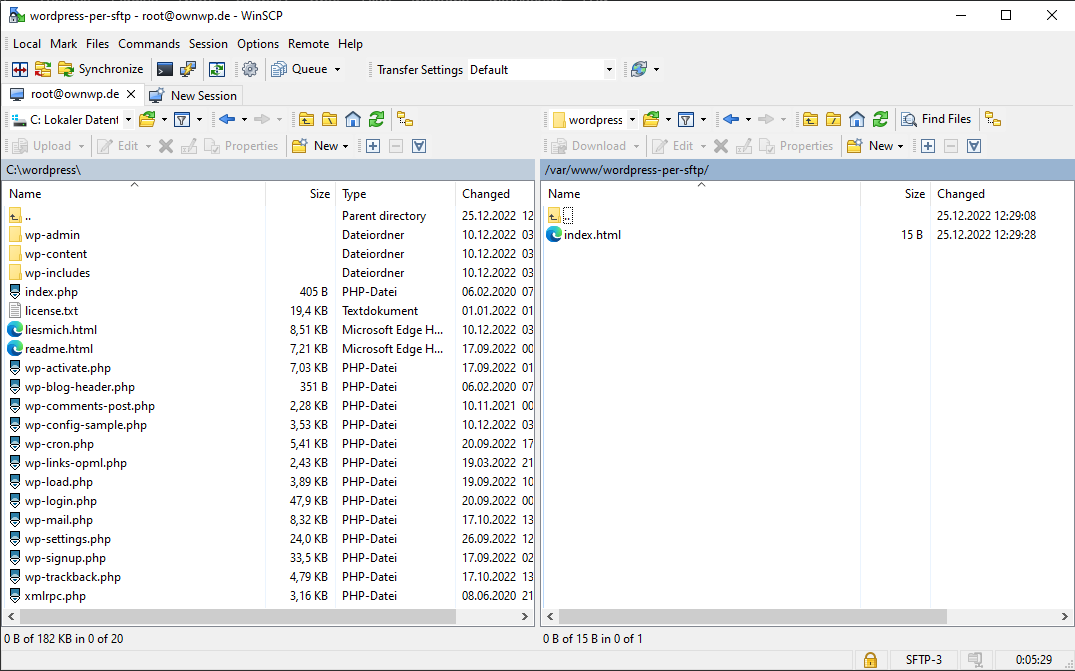
Task: Click the local panel horizontal scrollbar
Action: coord(237,617)
